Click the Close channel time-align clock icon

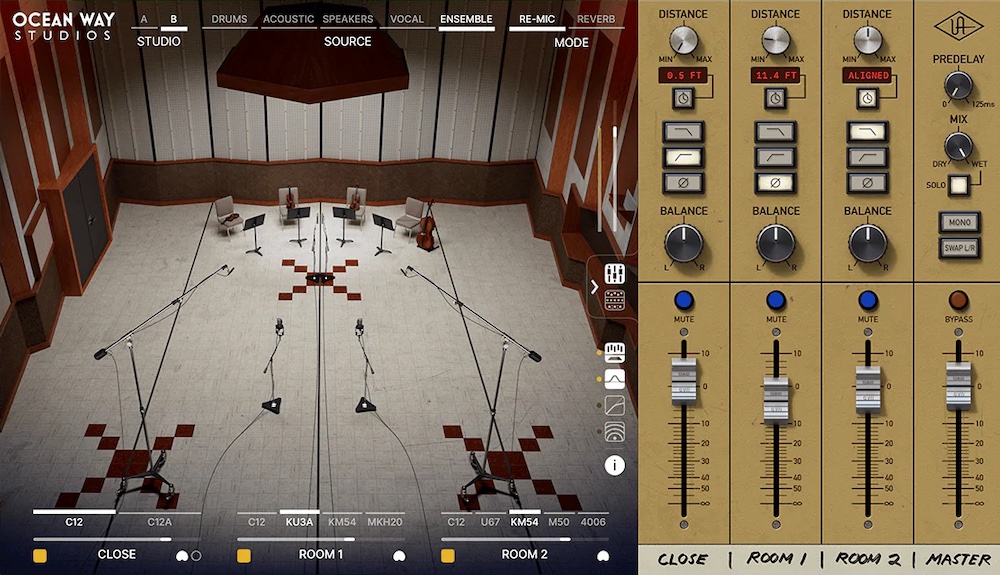coord(681,98)
